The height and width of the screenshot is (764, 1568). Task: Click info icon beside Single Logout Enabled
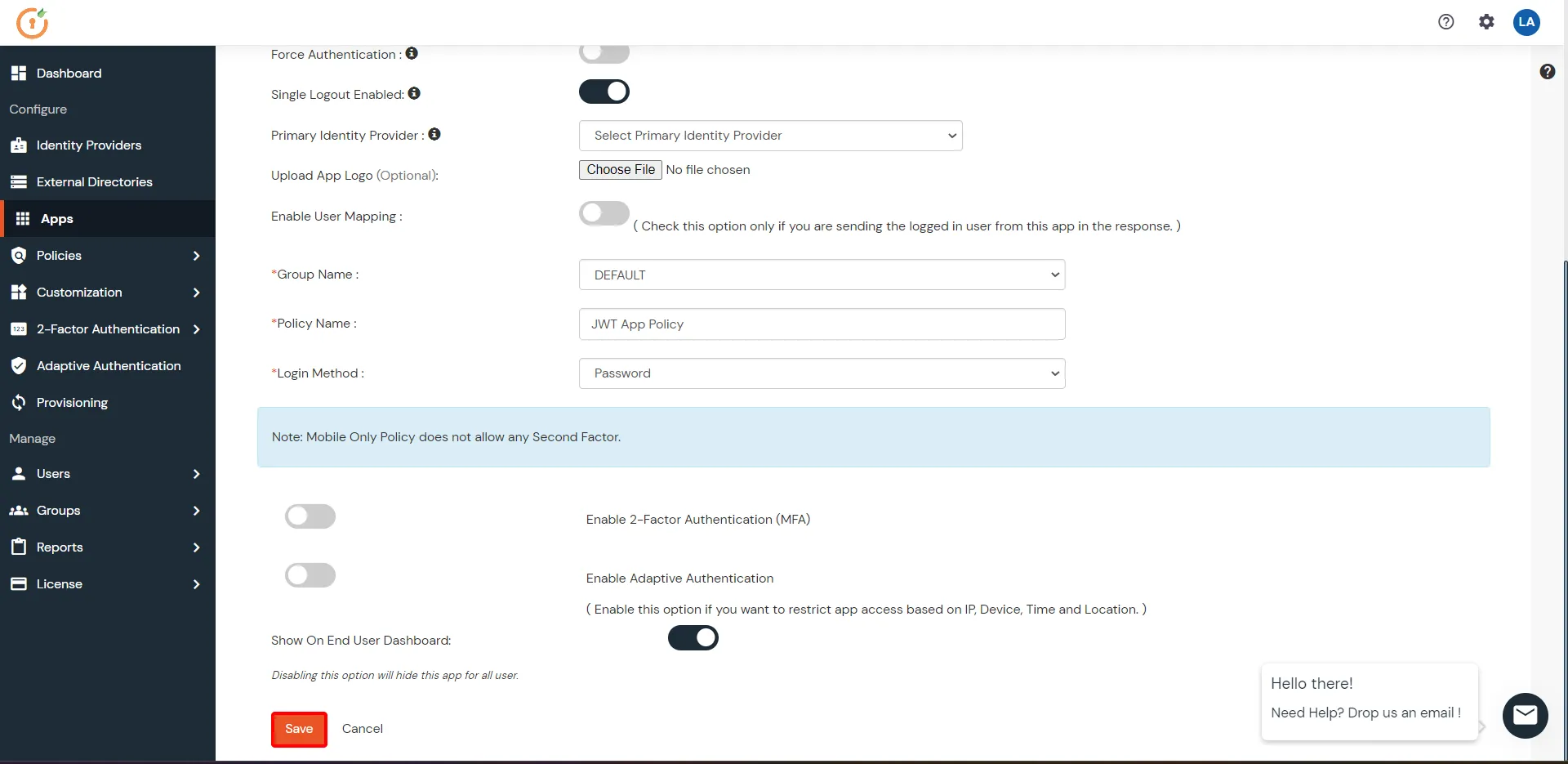[414, 93]
